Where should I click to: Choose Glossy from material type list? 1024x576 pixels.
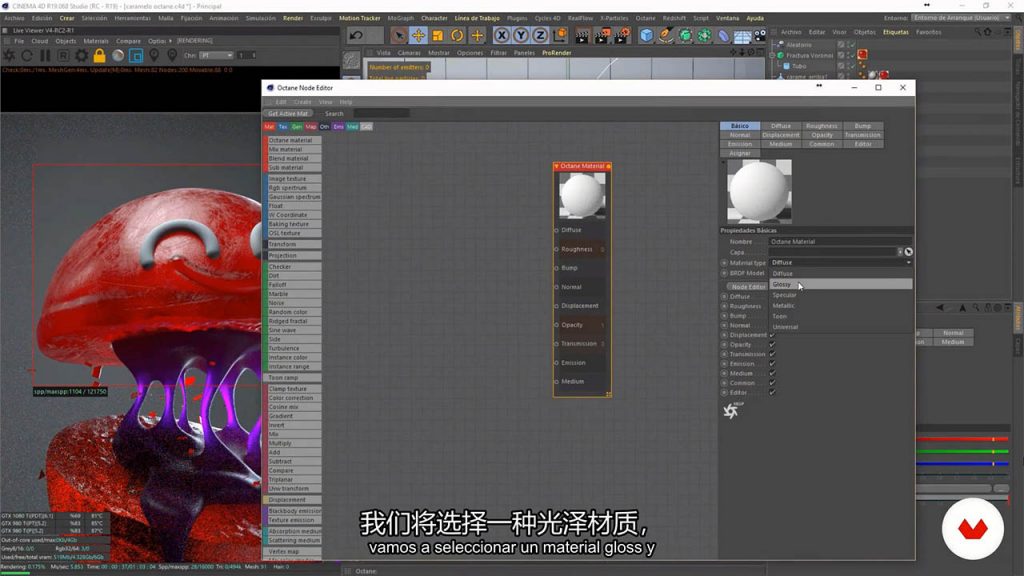coord(841,284)
